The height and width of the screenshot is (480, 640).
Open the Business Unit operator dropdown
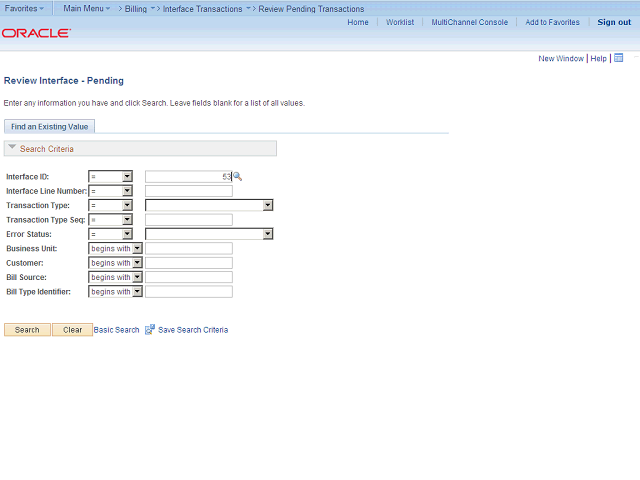[116, 248]
